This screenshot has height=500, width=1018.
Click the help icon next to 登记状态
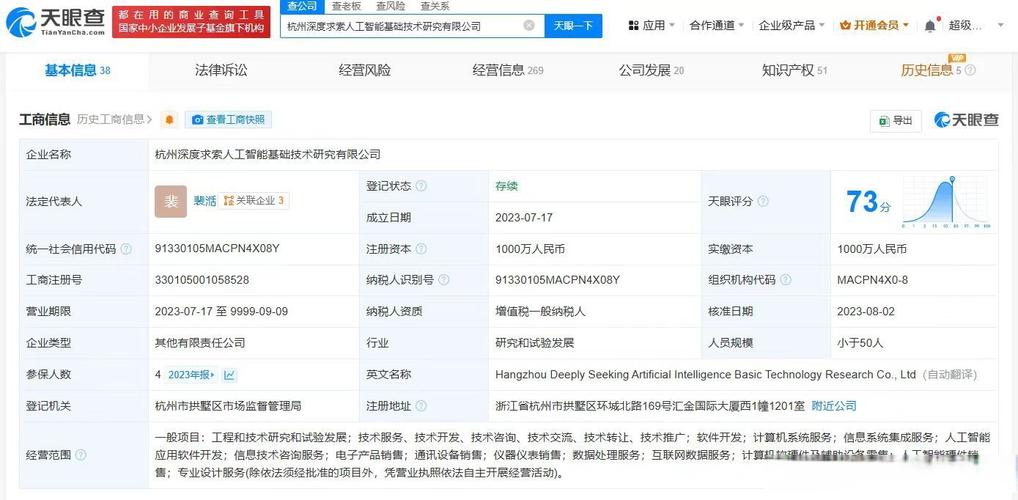tap(421, 186)
